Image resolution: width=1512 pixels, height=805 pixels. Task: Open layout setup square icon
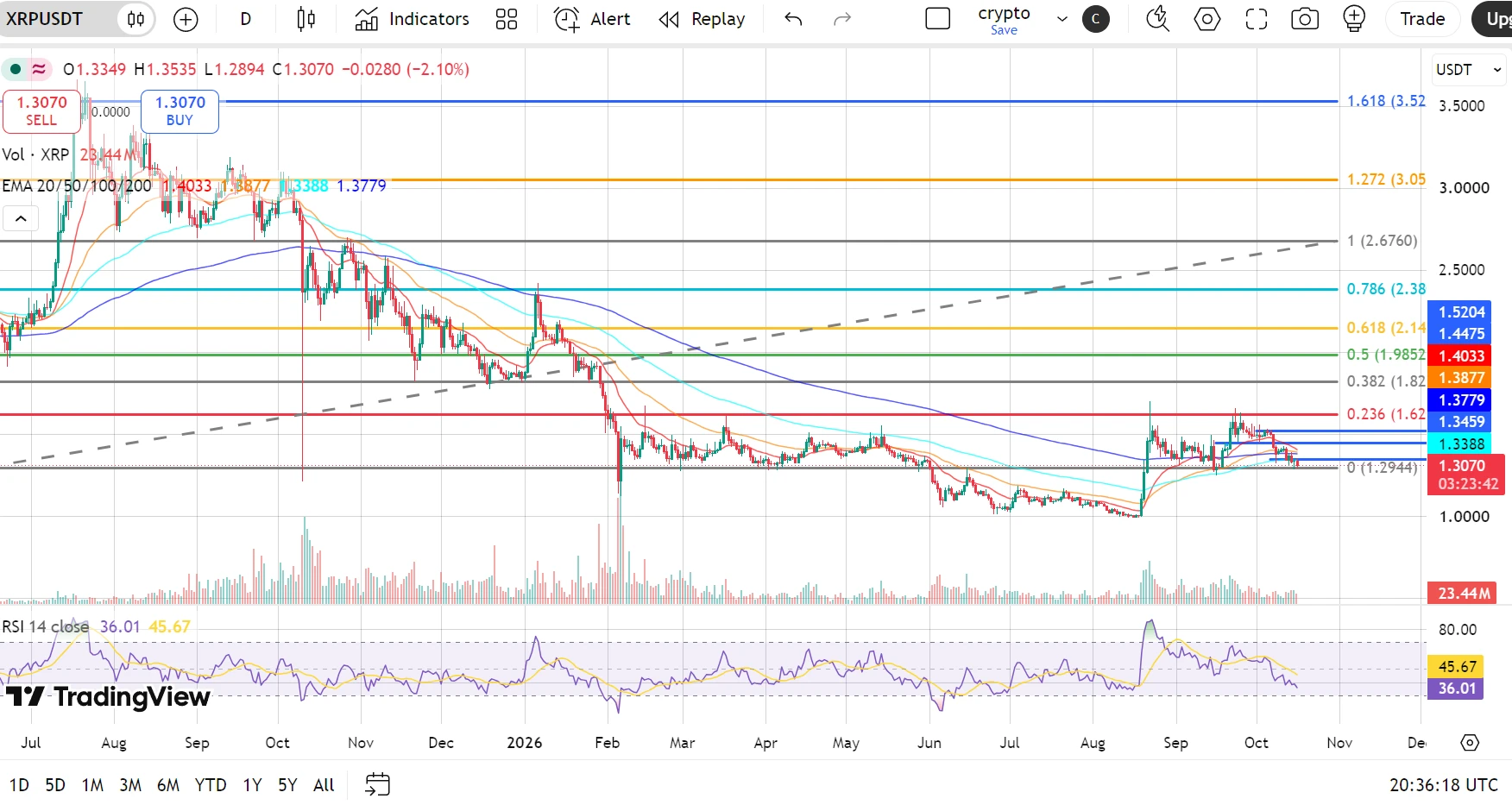[937, 19]
